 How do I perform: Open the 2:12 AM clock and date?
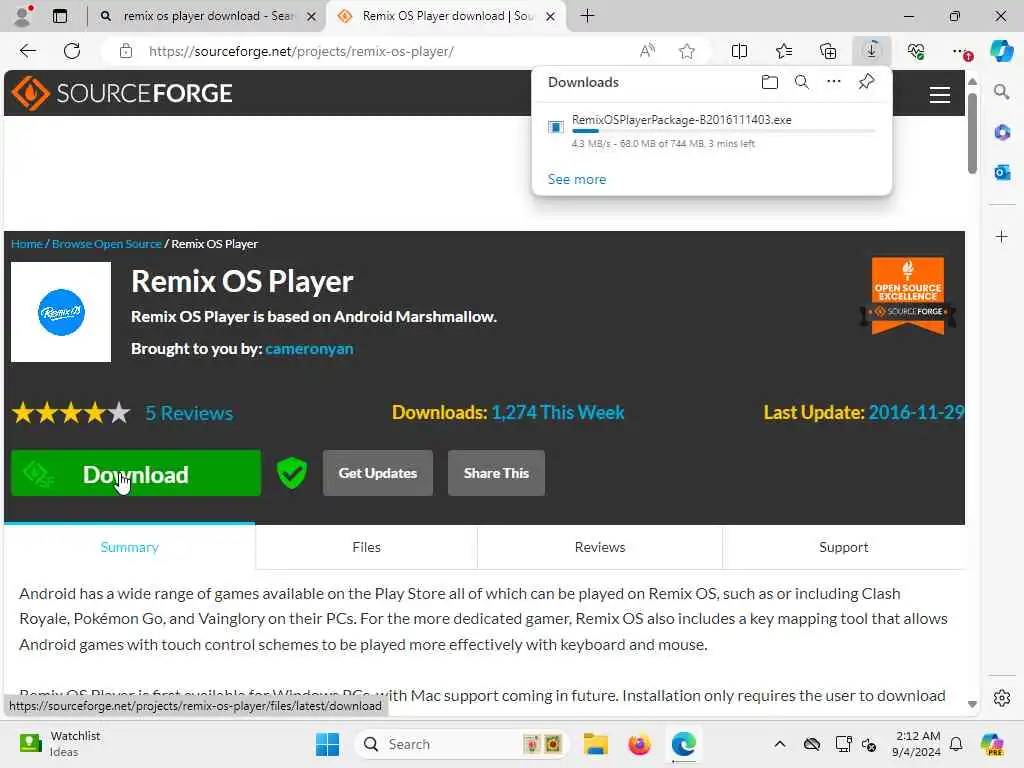click(917, 744)
